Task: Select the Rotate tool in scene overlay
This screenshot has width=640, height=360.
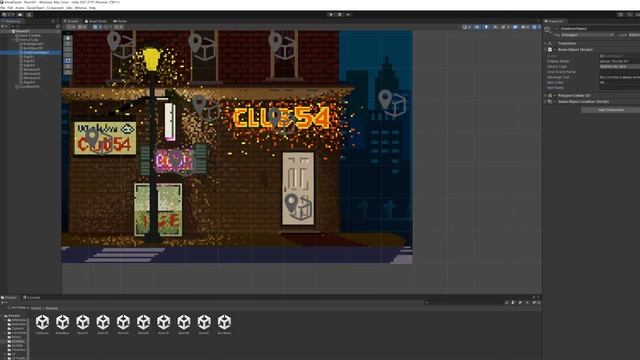Action: [68, 49]
